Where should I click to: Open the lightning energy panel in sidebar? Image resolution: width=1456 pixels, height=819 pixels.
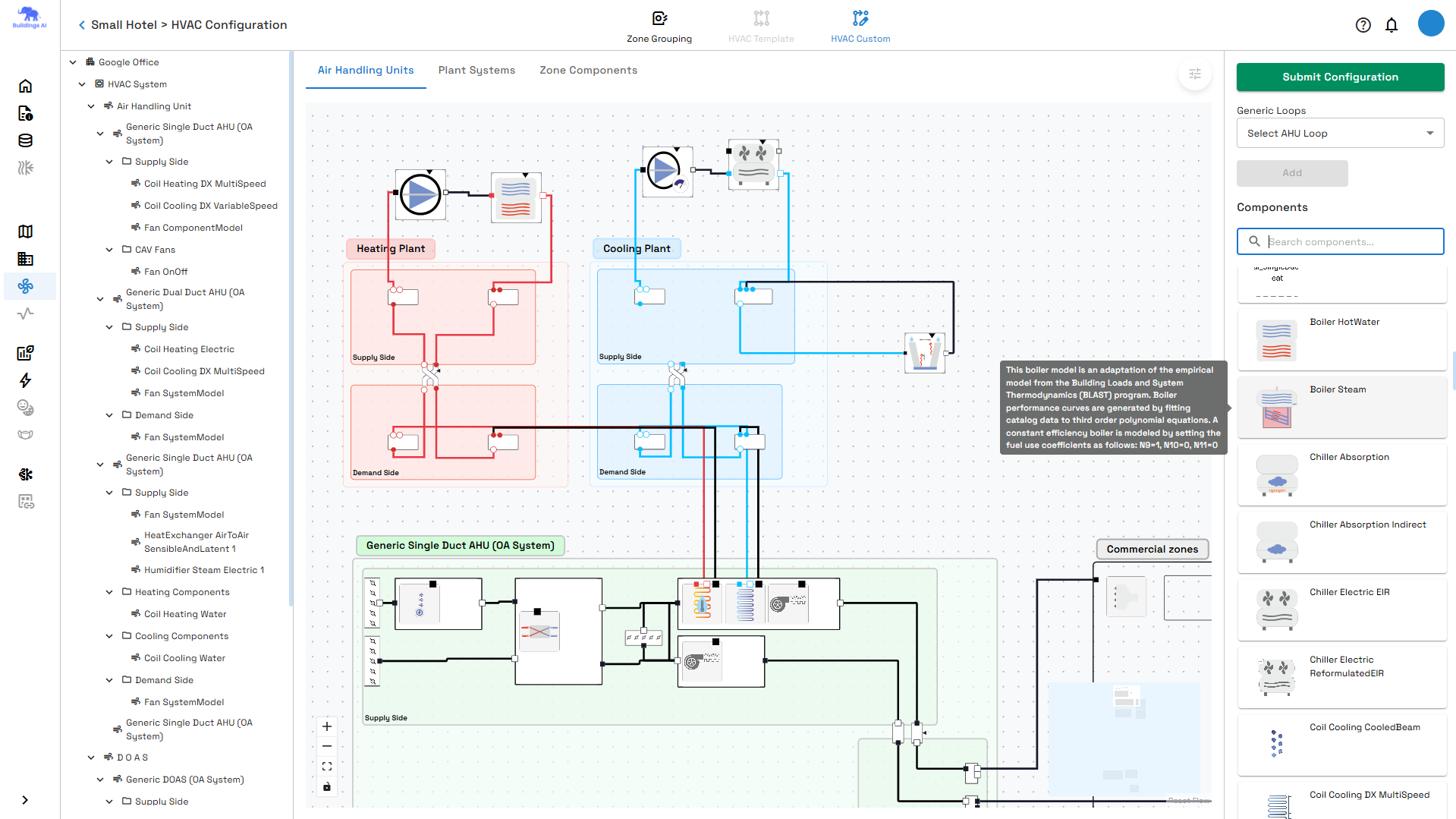click(26, 380)
